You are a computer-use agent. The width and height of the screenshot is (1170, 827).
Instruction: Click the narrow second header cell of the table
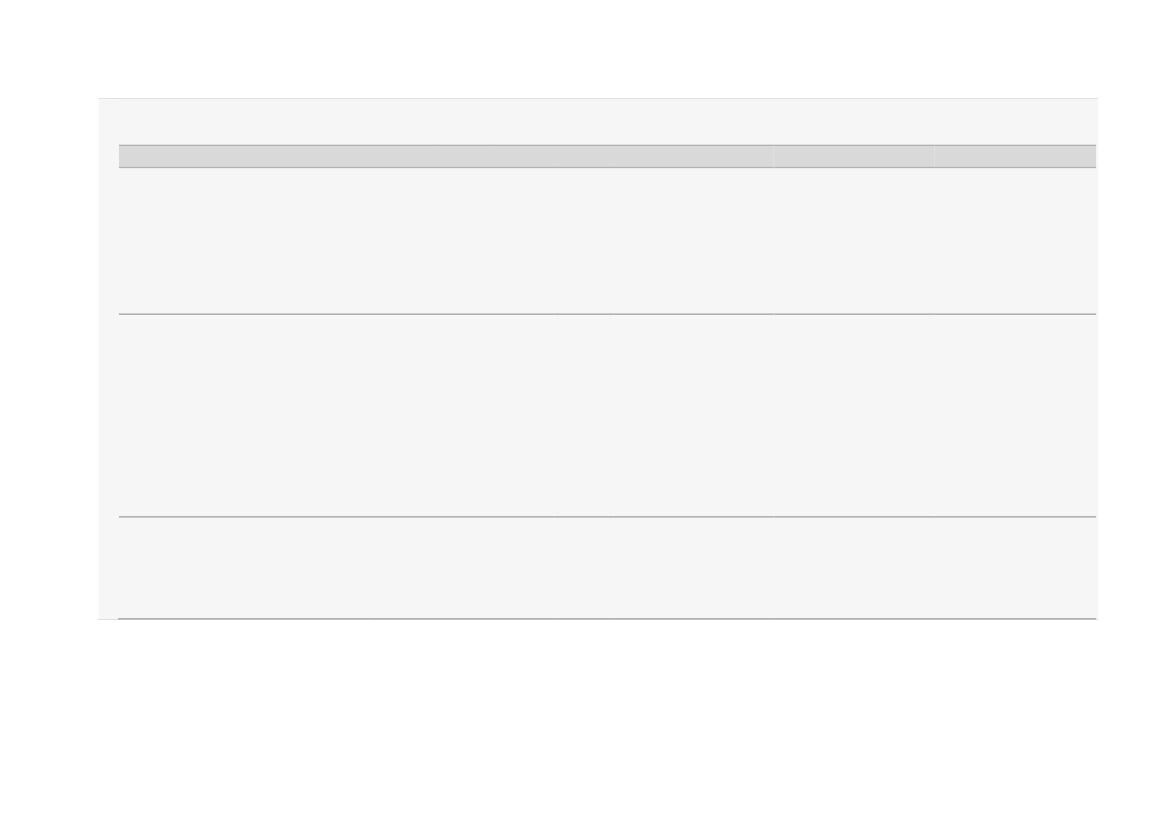point(583,157)
